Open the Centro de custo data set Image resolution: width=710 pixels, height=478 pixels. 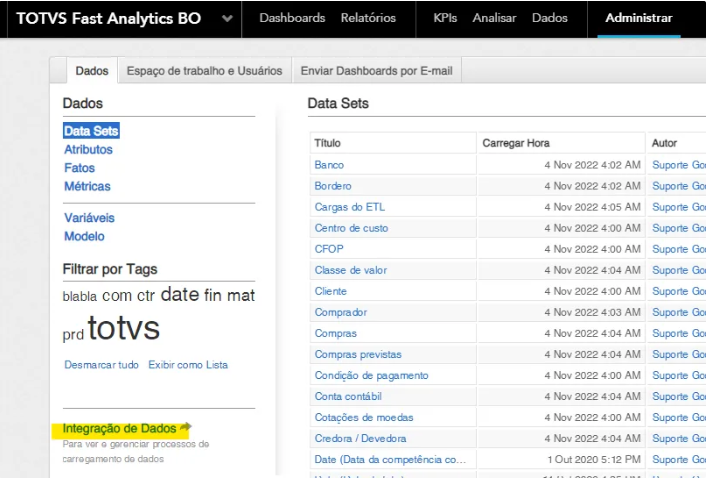(351, 228)
